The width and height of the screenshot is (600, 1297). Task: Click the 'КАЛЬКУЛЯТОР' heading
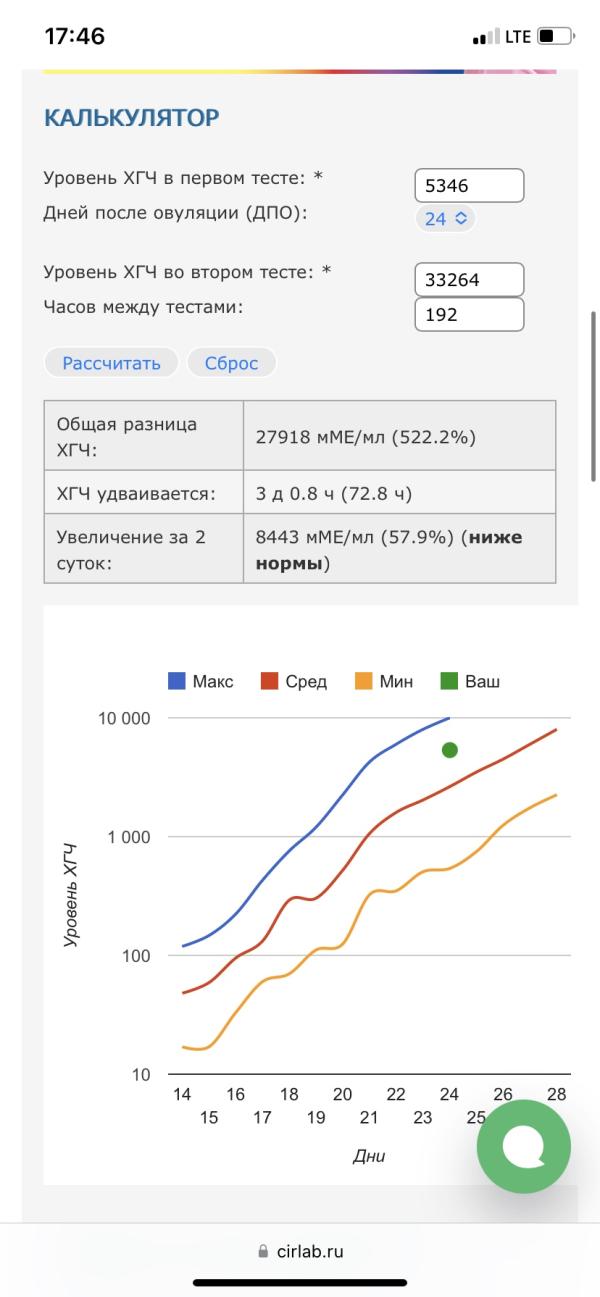[131, 118]
